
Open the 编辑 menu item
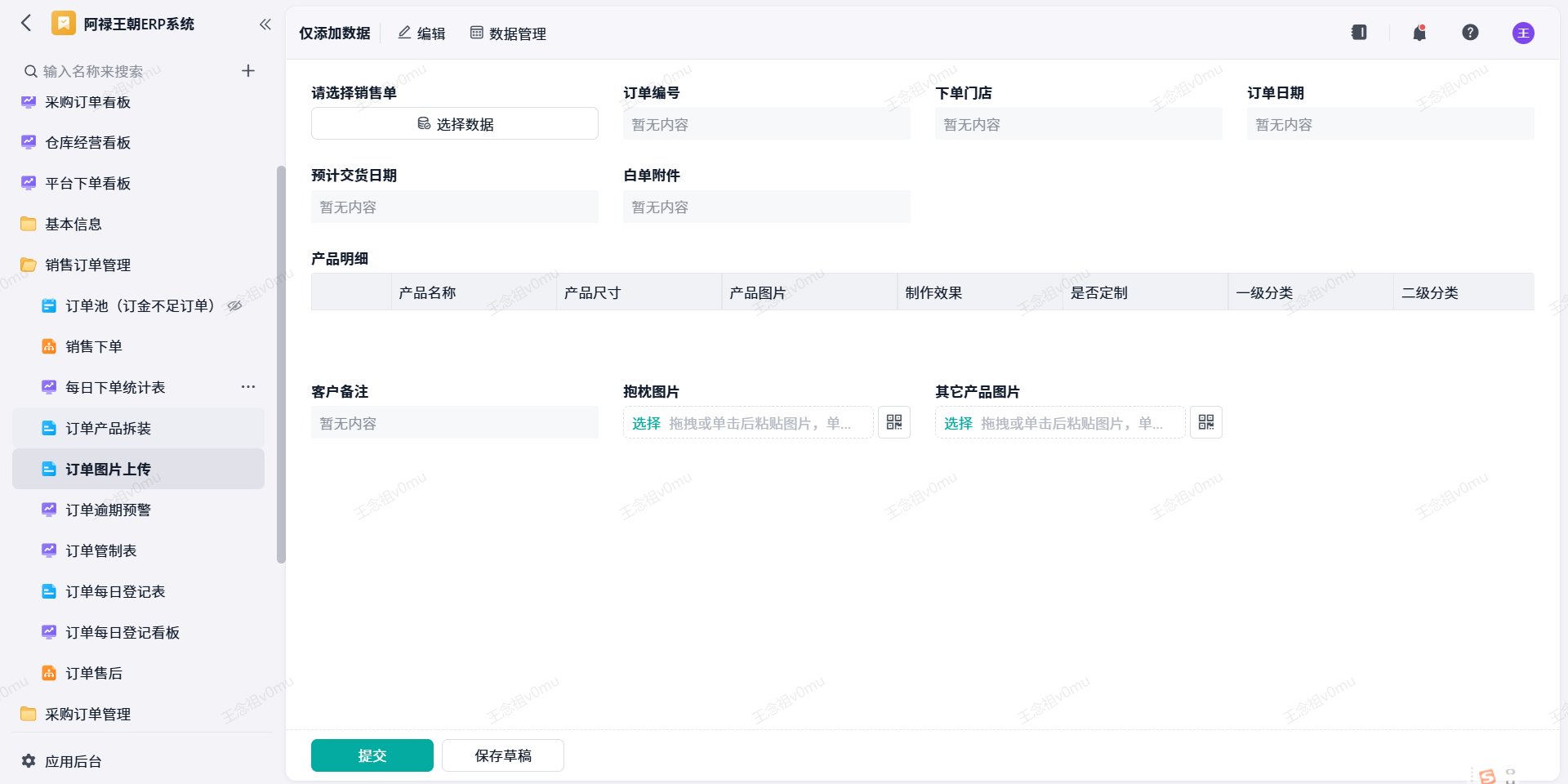click(421, 33)
